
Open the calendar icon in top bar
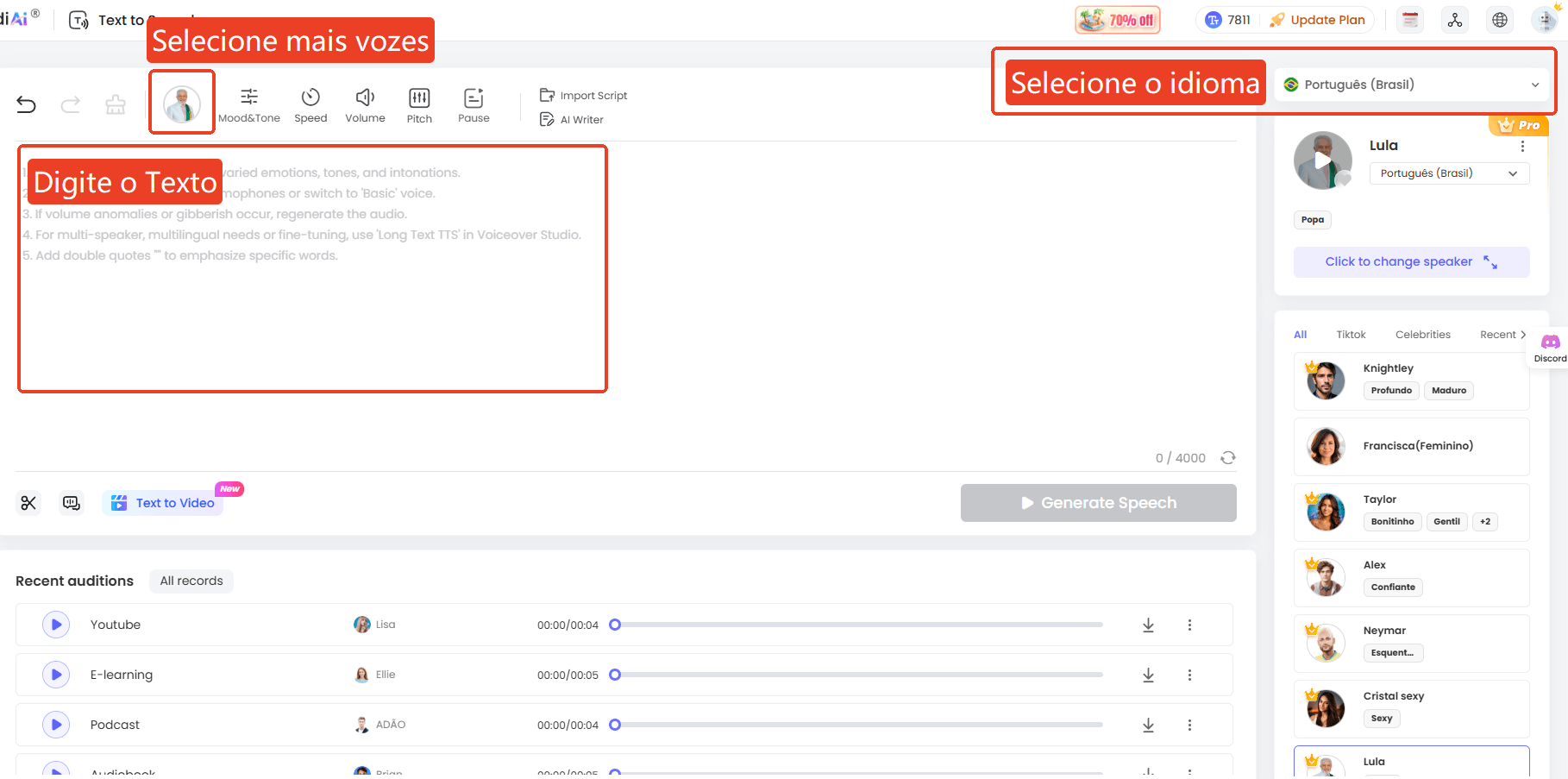click(1410, 20)
